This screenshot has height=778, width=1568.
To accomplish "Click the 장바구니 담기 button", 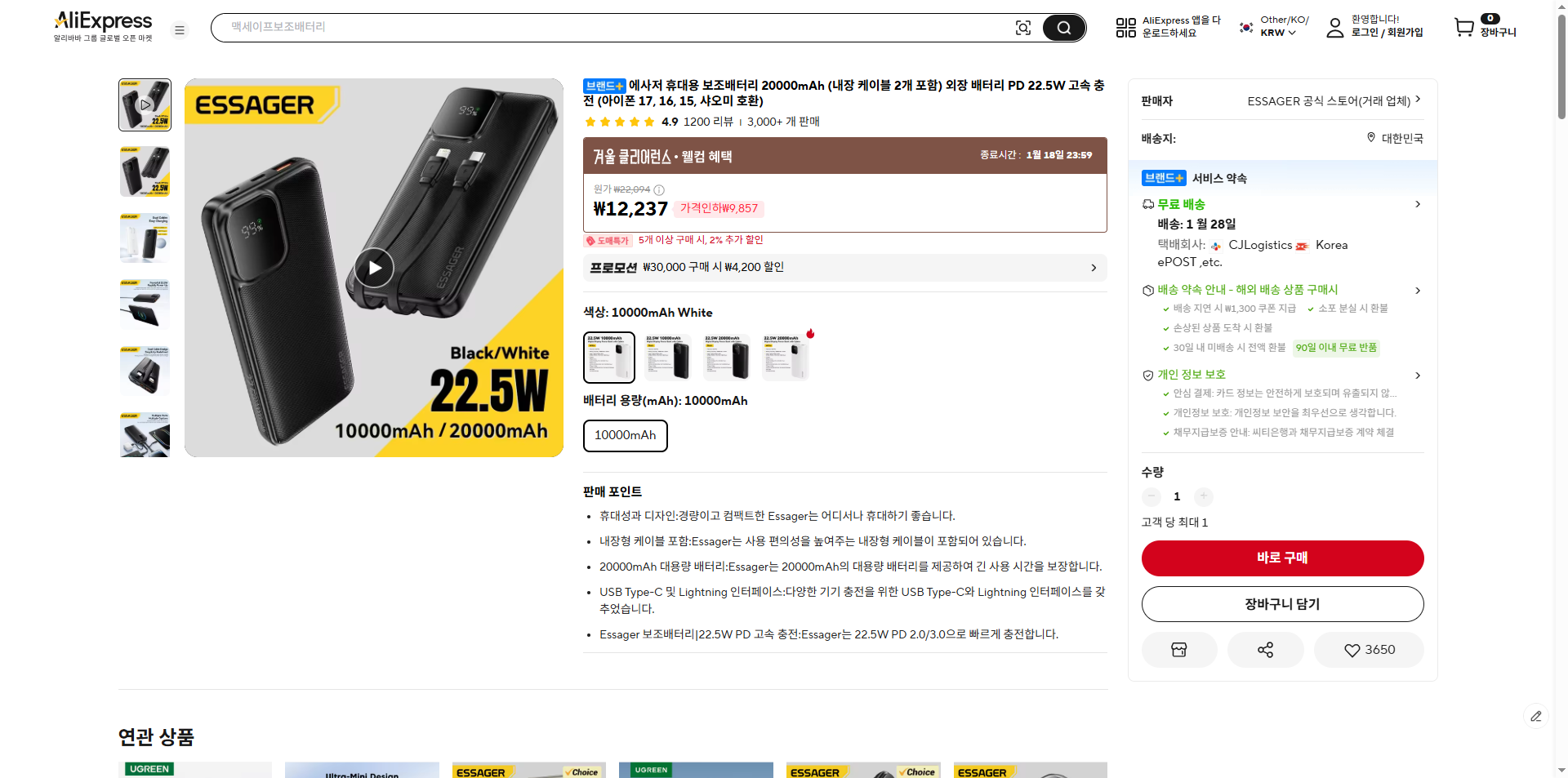I will pos(1282,604).
